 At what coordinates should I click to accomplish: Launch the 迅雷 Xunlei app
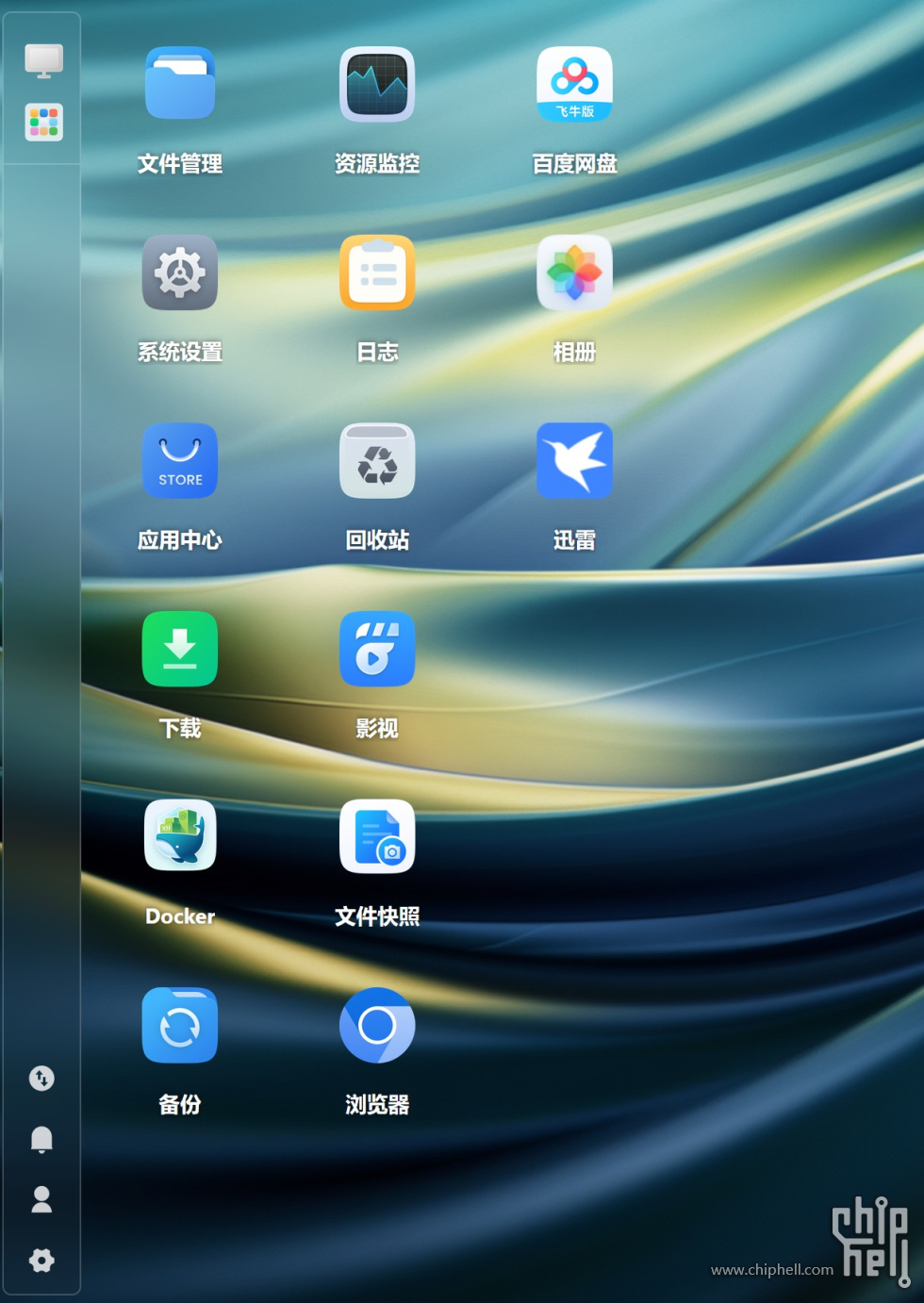(574, 460)
